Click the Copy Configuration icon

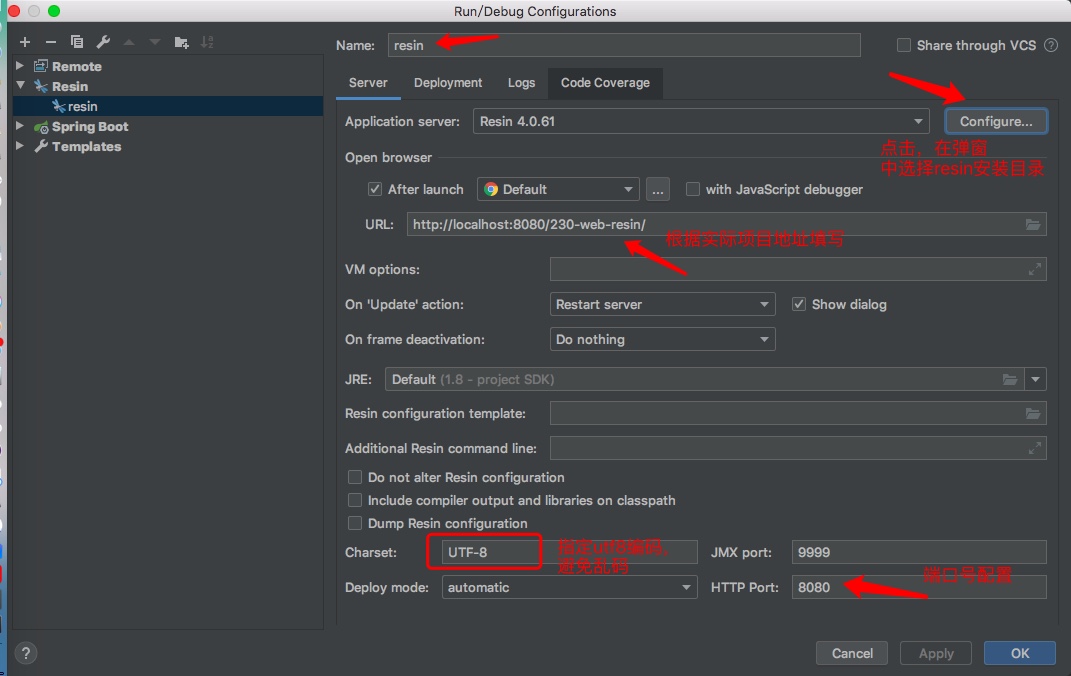[77, 42]
